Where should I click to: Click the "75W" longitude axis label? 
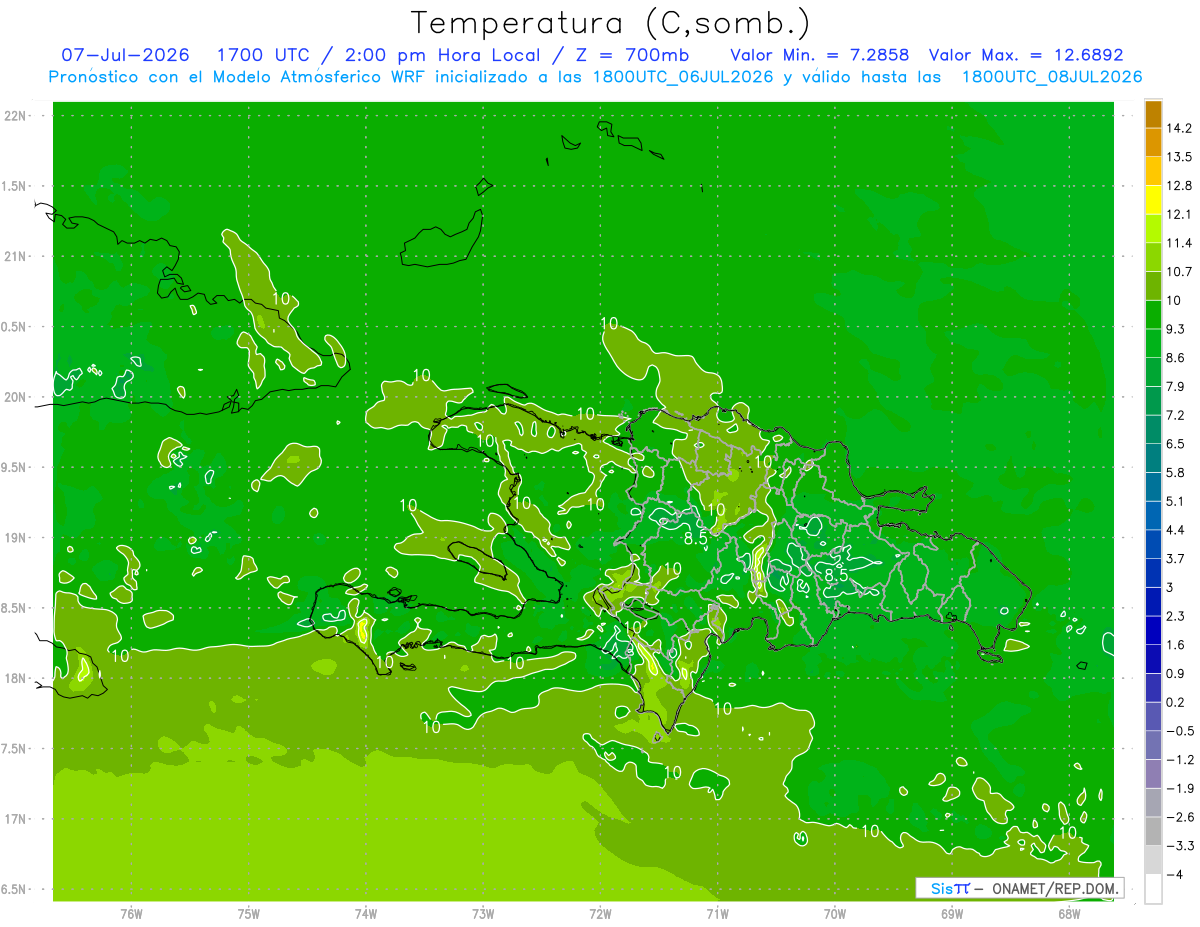click(249, 914)
